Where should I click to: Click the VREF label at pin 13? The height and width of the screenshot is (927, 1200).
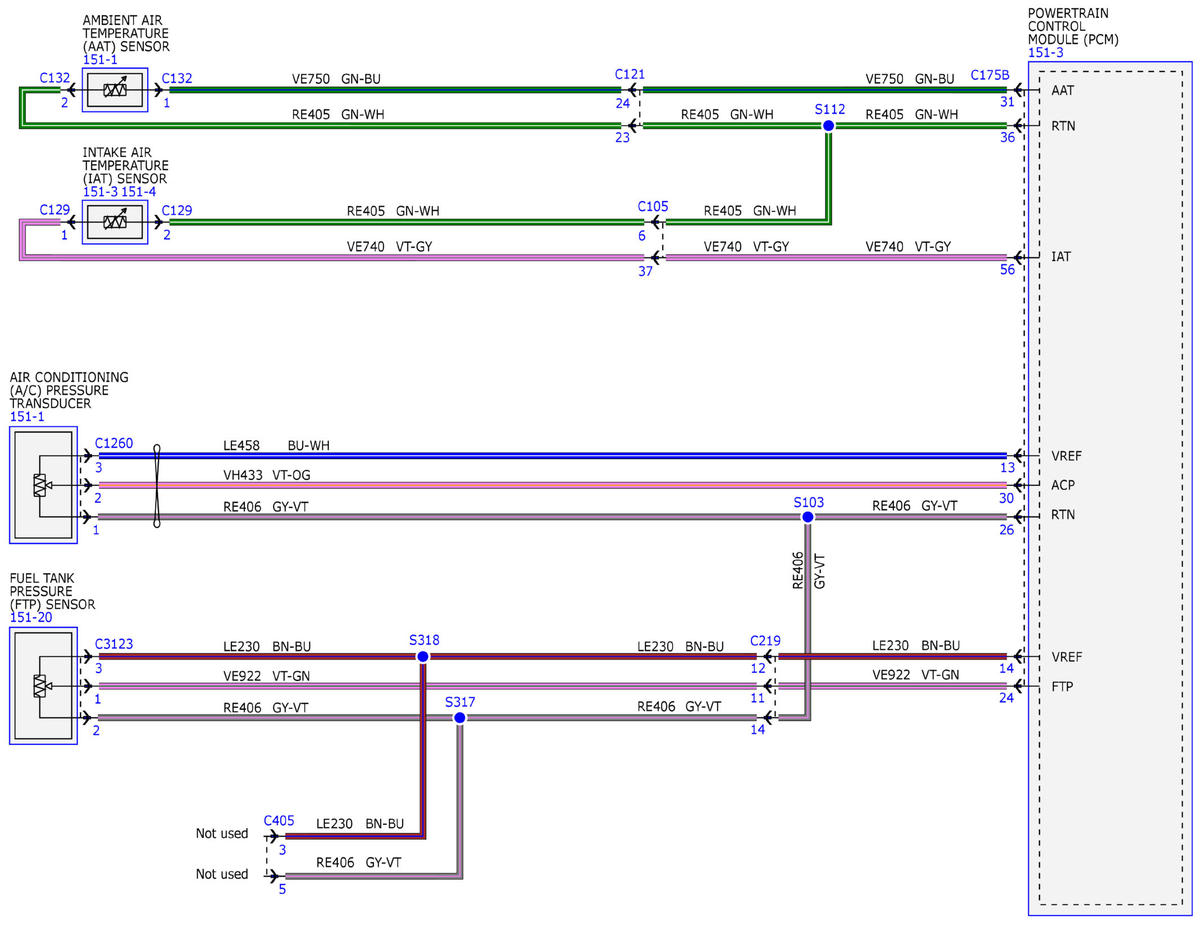click(1067, 456)
